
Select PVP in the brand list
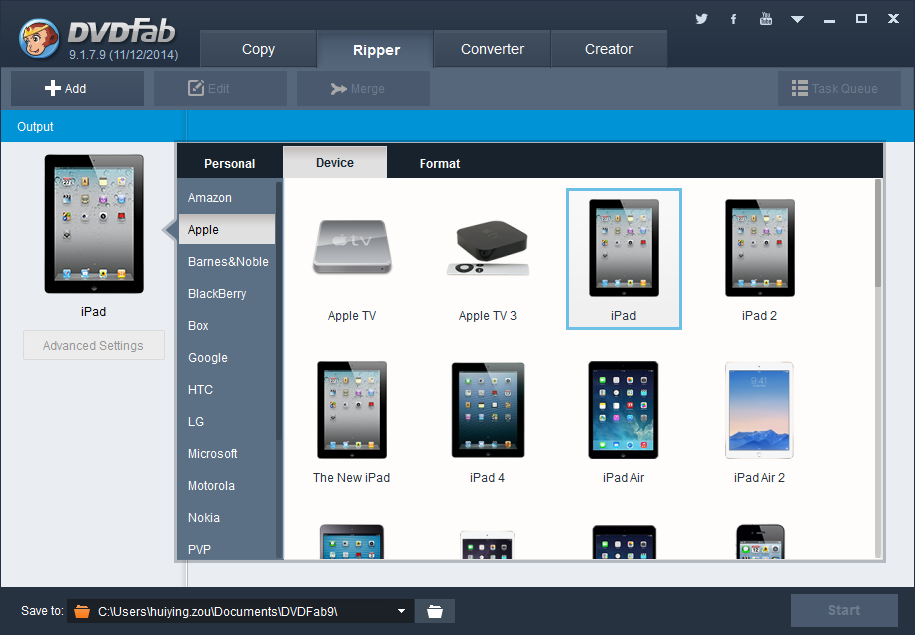pyautogui.click(x=226, y=549)
